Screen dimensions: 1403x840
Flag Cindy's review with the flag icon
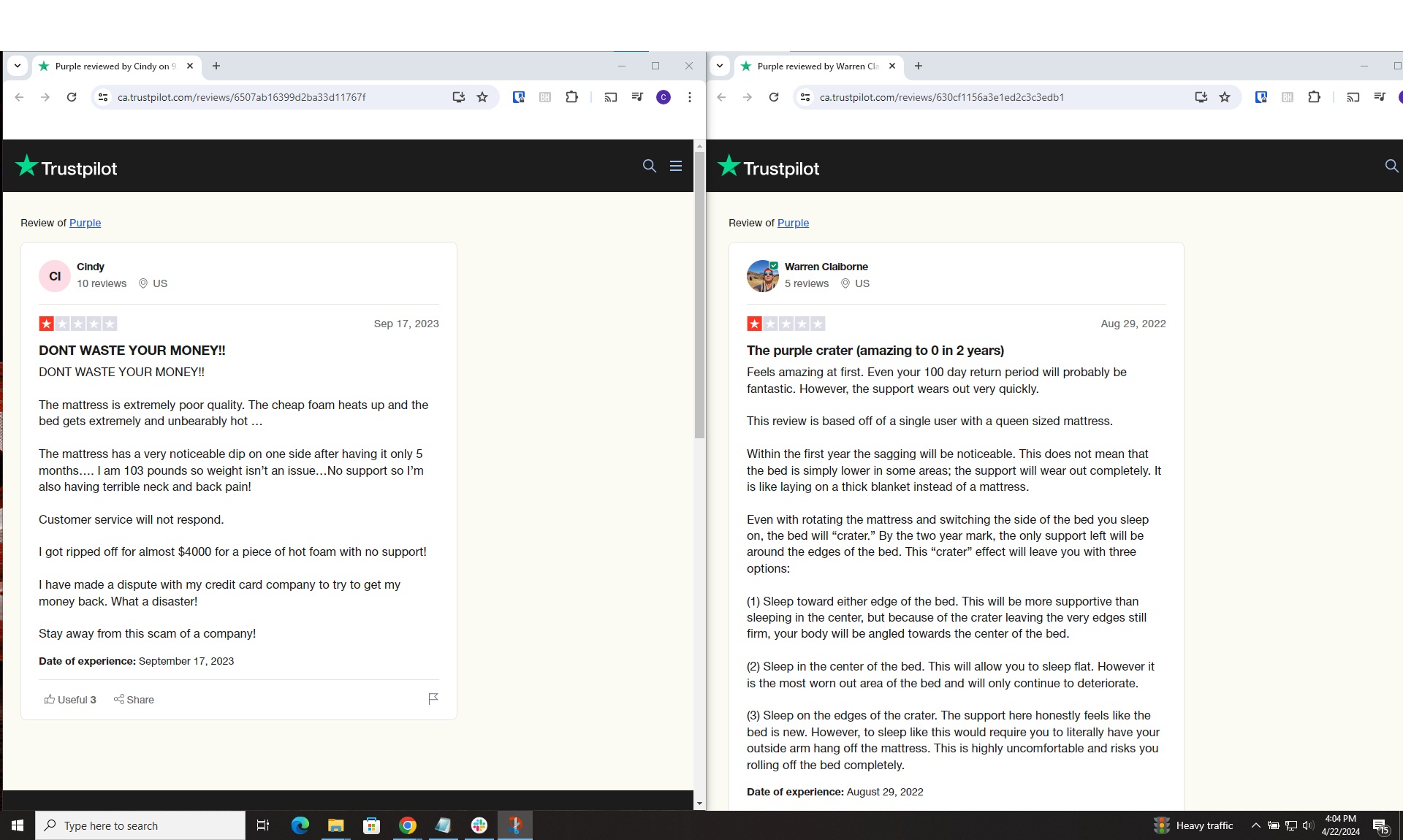point(433,699)
